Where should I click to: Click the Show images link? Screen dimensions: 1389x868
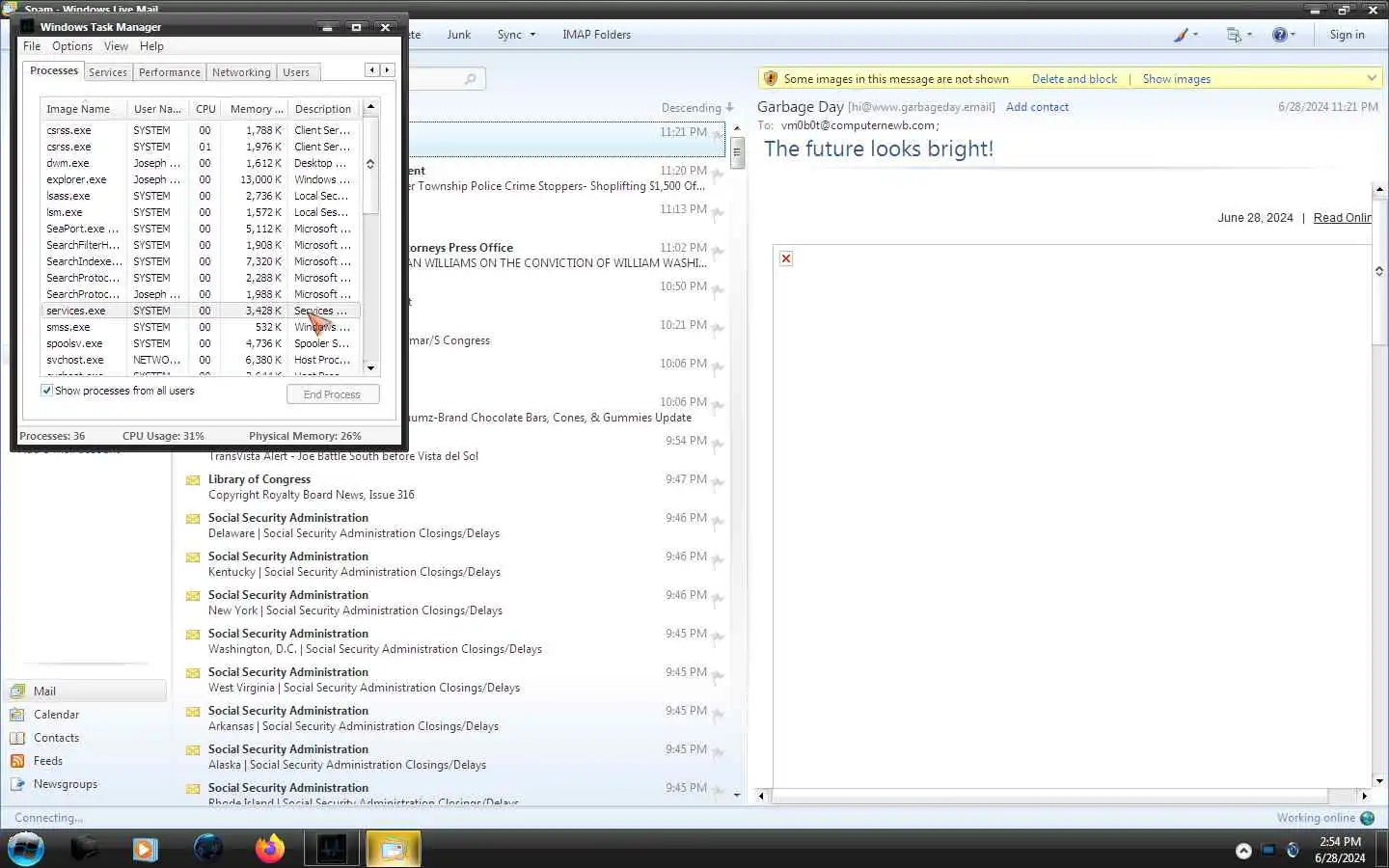(x=1176, y=79)
